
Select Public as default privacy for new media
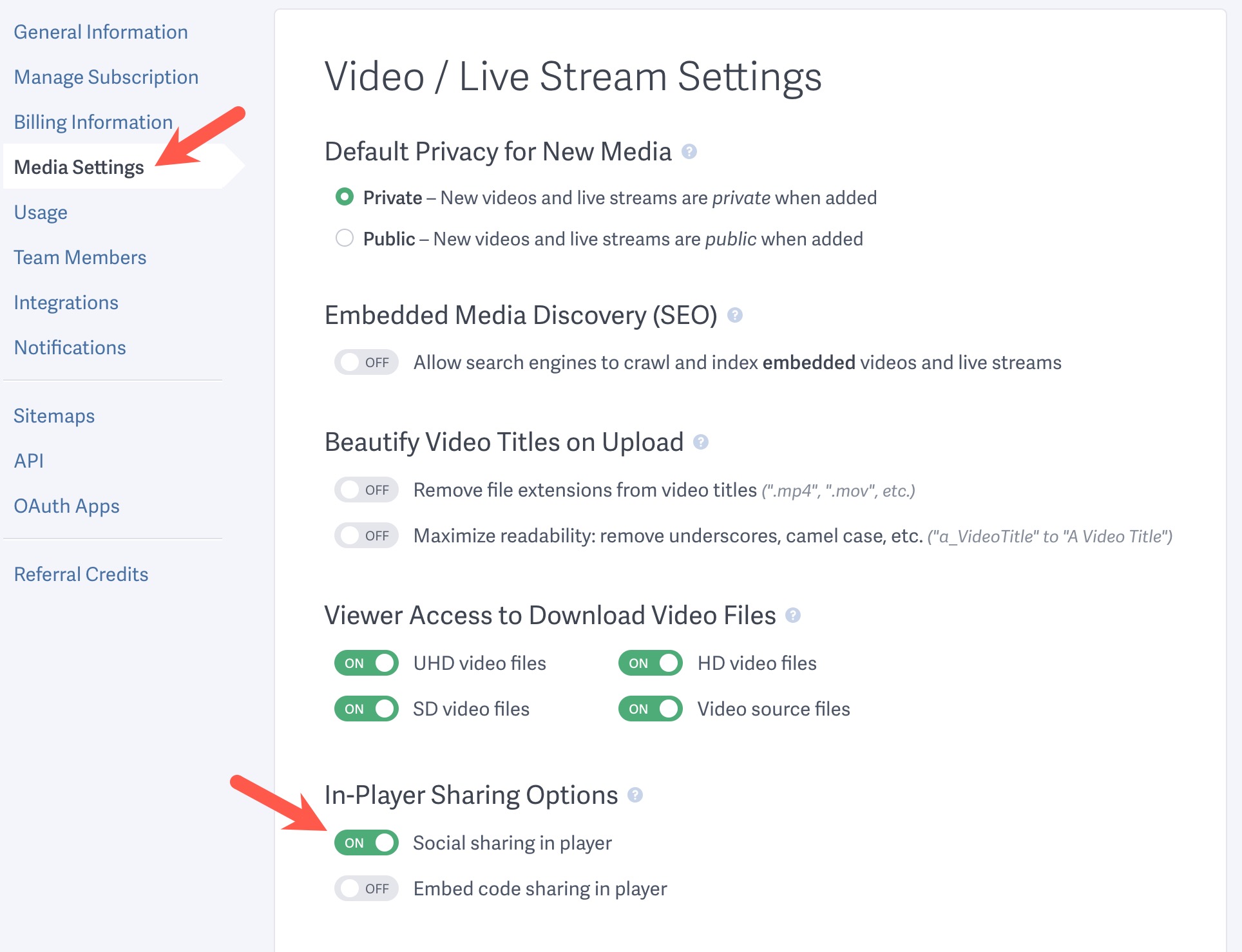(345, 238)
